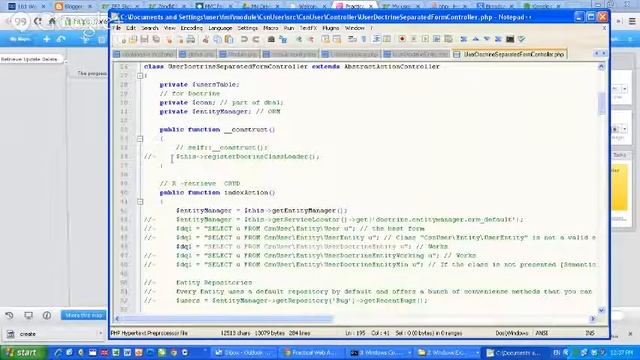Open the Replace dialog from toolbar
Screen dimensions: 640x360
(283, 39)
